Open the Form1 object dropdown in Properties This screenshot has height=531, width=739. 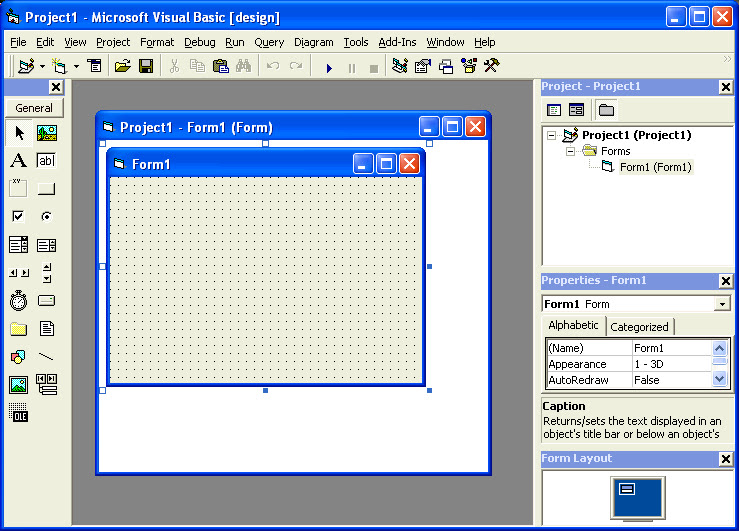click(x=722, y=304)
